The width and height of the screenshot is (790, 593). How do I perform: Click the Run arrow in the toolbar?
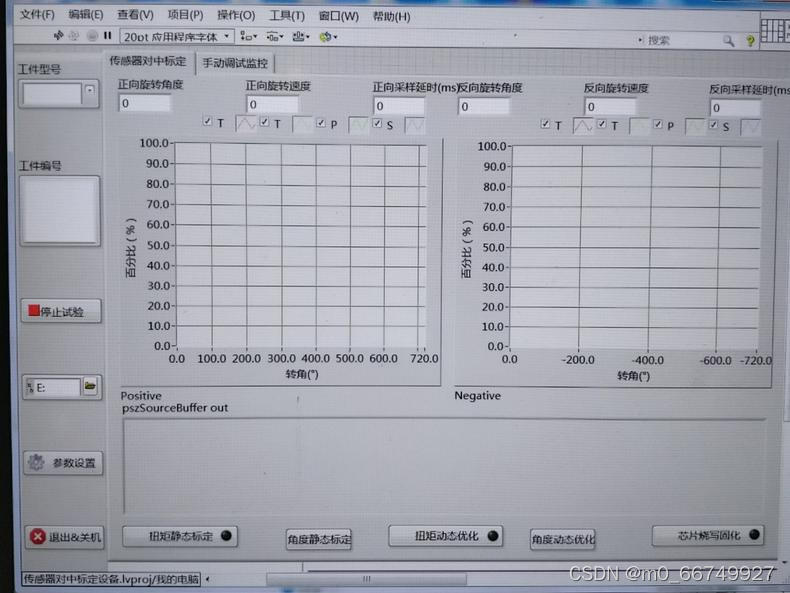click(58, 35)
